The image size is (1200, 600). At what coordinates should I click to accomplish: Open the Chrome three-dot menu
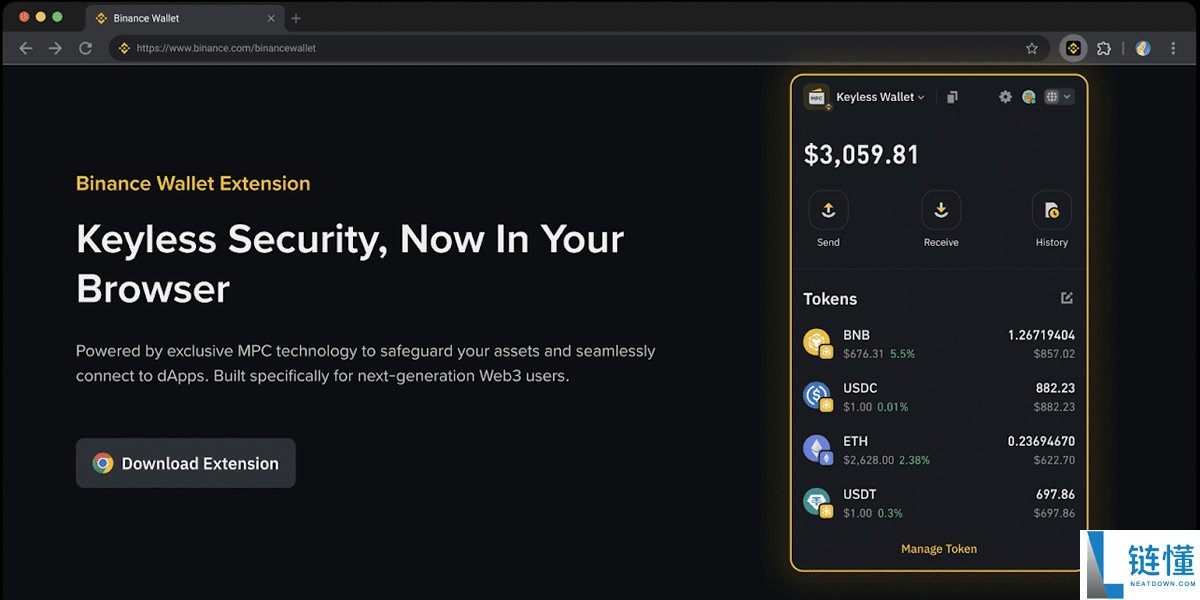tap(1174, 48)
